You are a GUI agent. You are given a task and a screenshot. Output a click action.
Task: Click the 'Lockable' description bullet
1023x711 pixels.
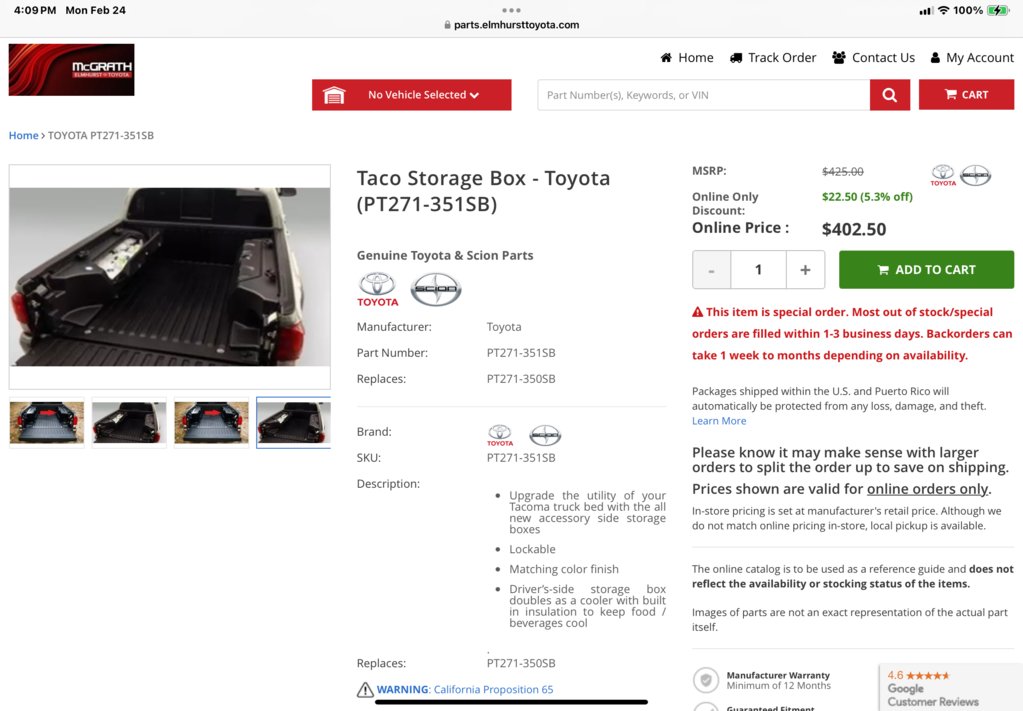[532, 549]
